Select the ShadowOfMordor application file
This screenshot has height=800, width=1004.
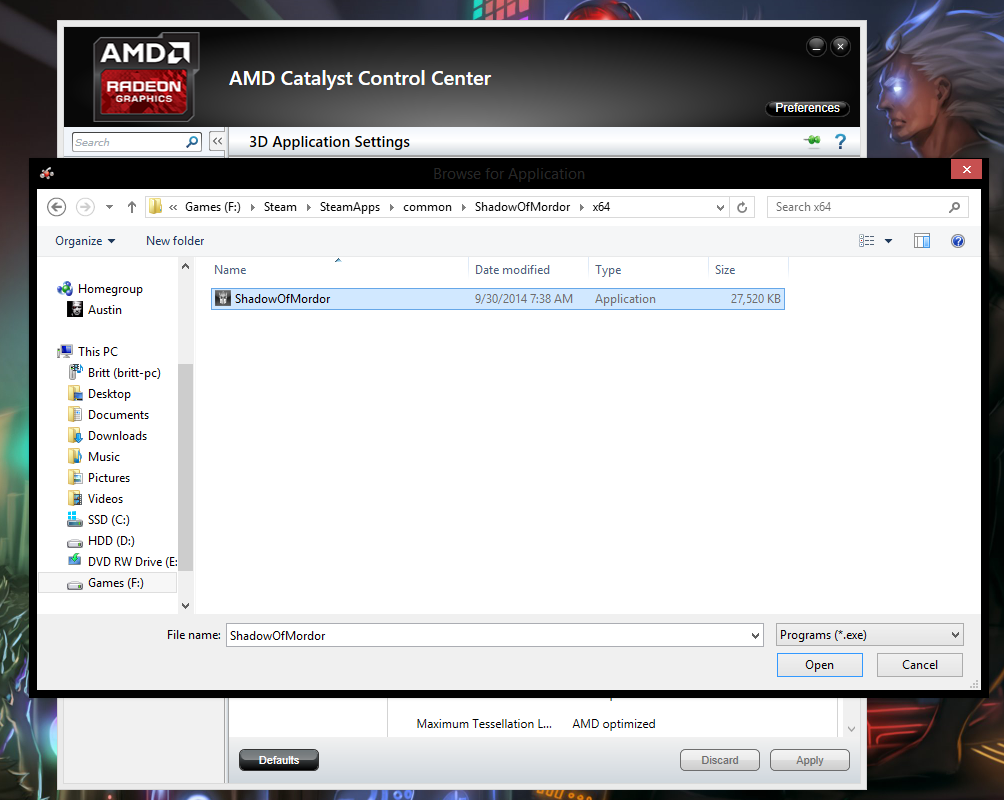pos(498,298)
